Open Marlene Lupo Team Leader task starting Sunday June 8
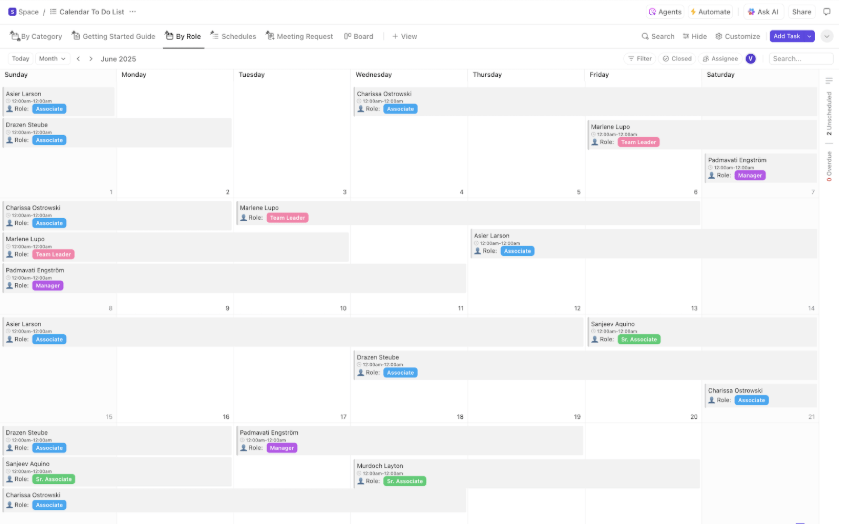841x524 pixels. coord(175,247)
